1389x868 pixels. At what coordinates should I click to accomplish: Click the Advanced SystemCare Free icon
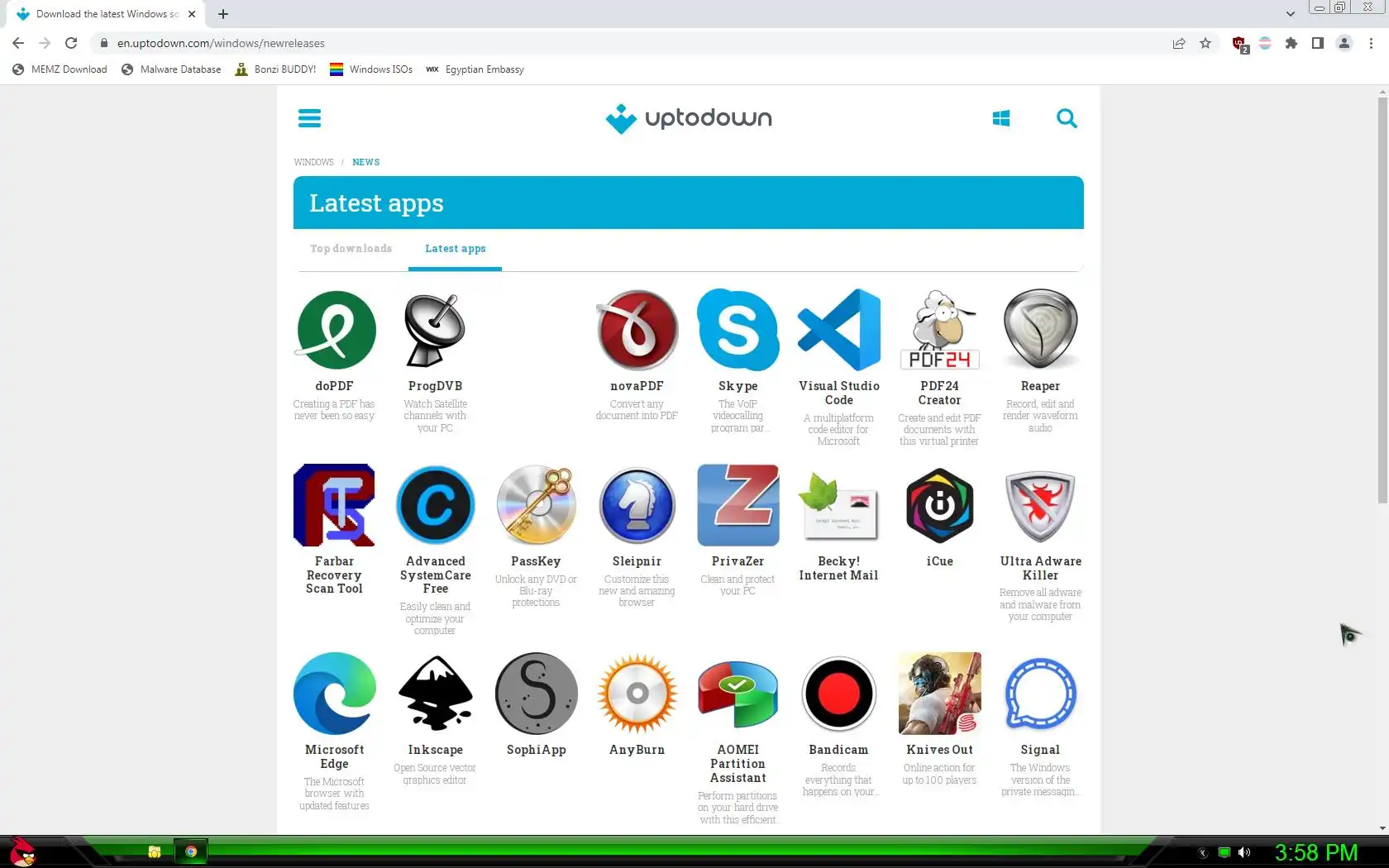tap(436, 505)
